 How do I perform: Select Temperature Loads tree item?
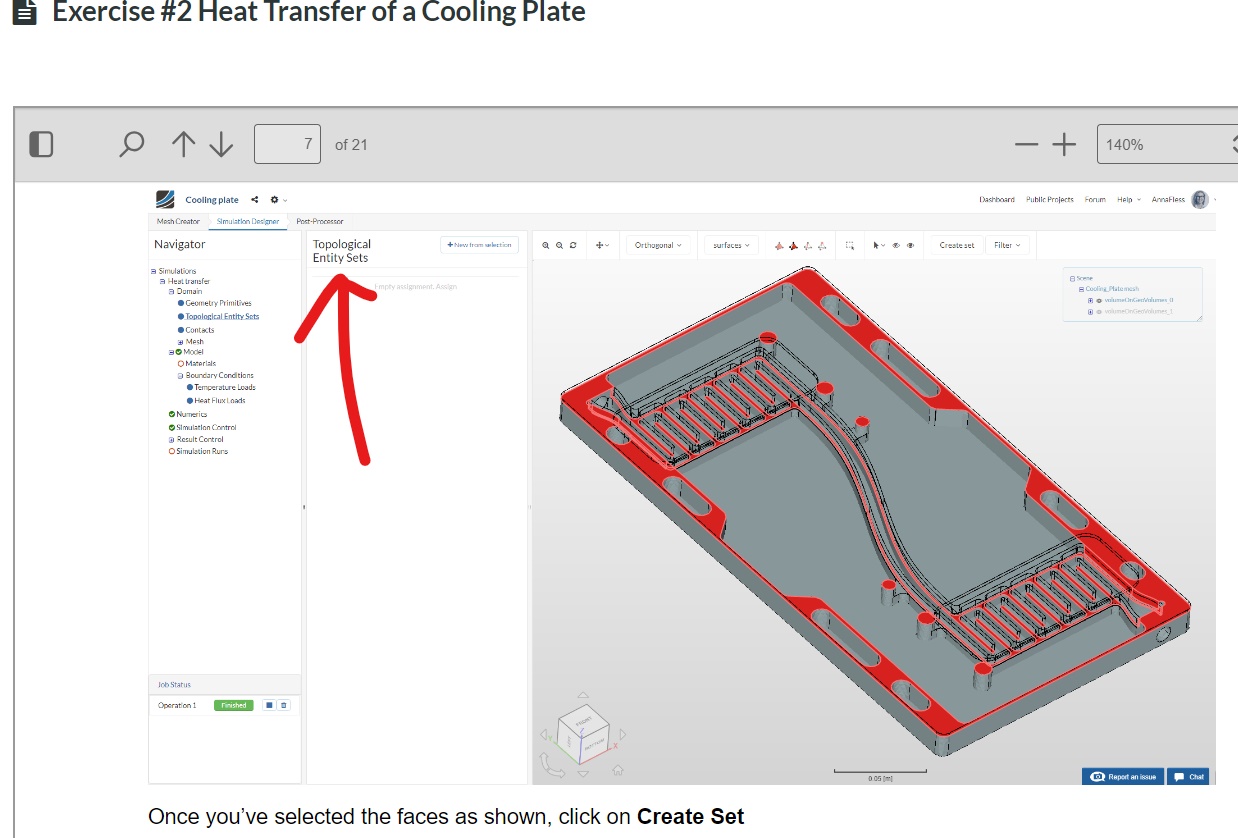(224, 388)
